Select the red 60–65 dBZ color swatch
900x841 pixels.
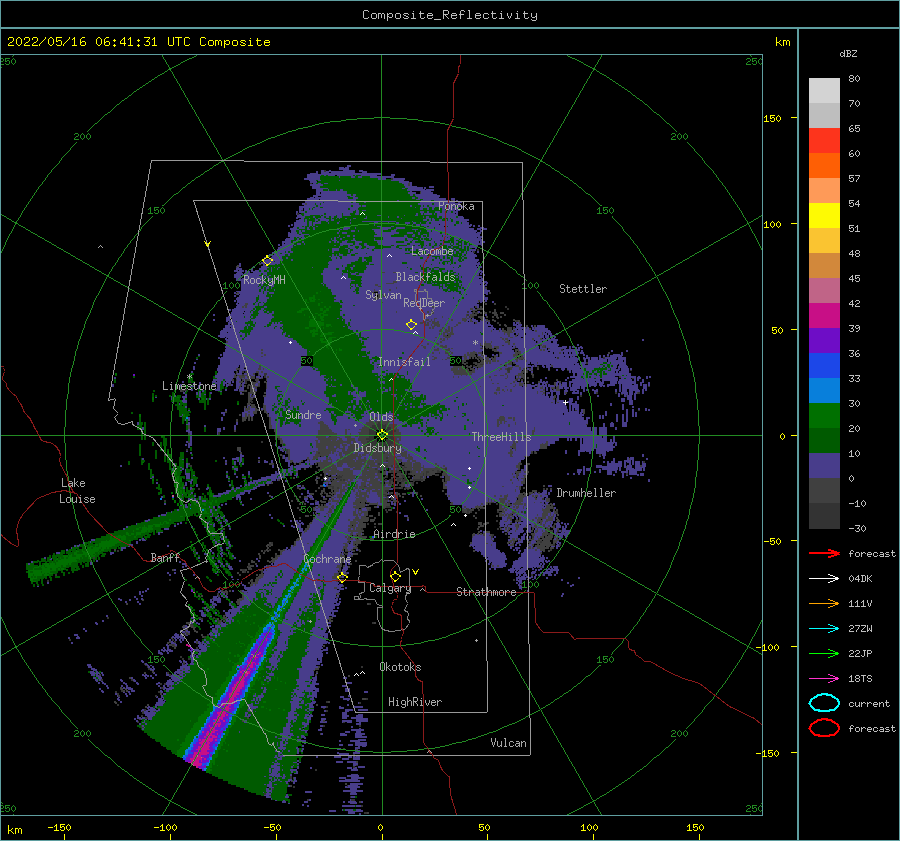click(x=824, y=141)
